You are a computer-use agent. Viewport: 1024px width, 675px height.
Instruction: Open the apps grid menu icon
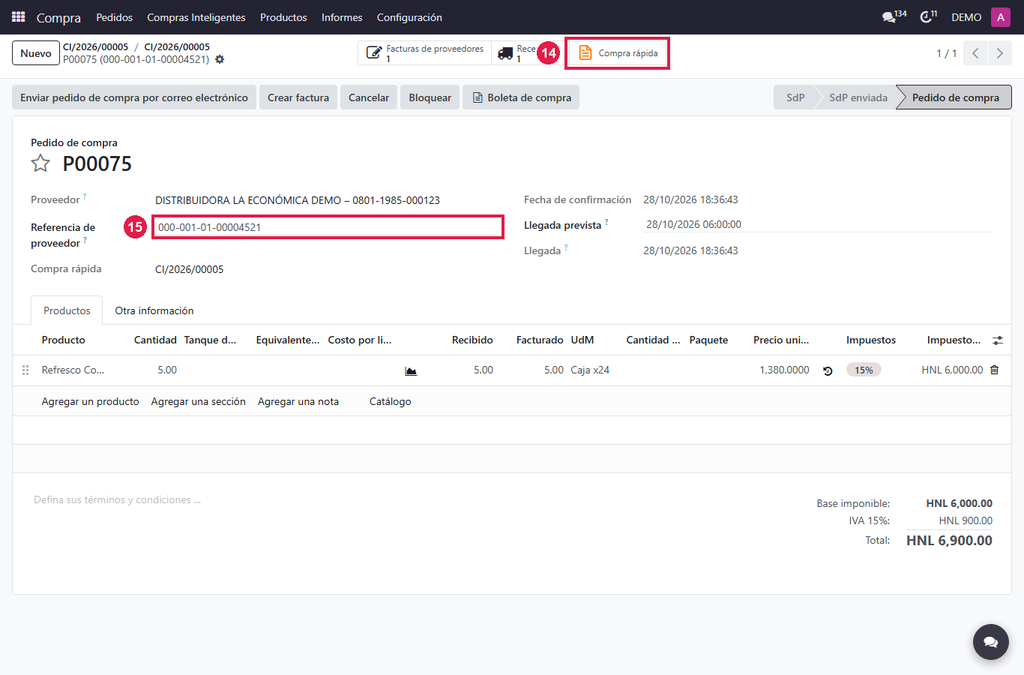click(18, 17)
